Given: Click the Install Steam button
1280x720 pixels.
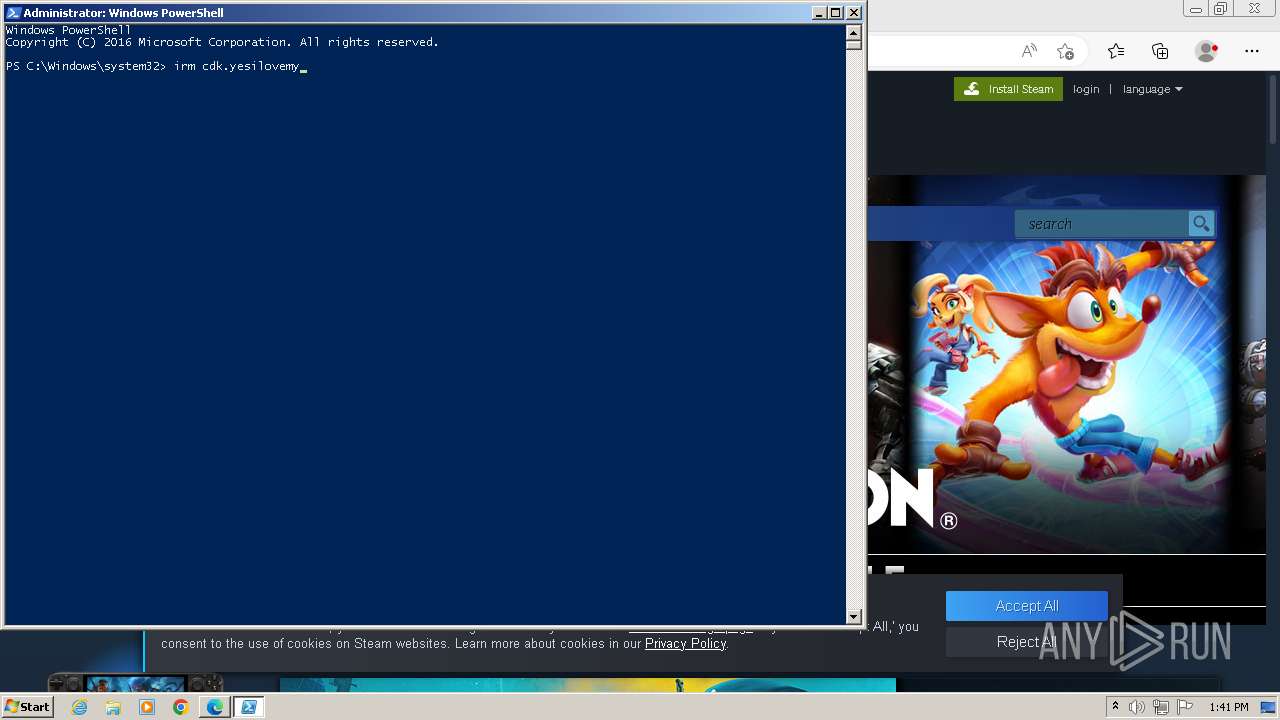Looking at the screenshot, I should pos(1008,89).
